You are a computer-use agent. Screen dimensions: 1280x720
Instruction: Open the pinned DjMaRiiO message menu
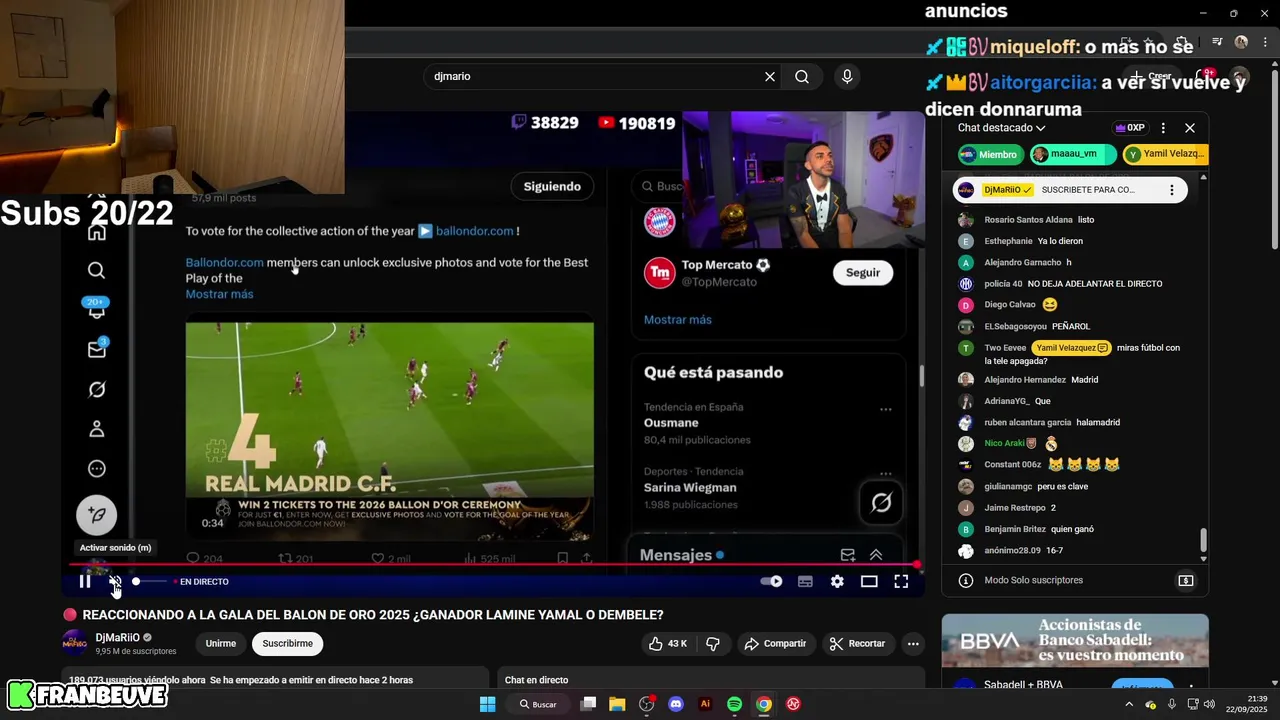[1172, 190]
